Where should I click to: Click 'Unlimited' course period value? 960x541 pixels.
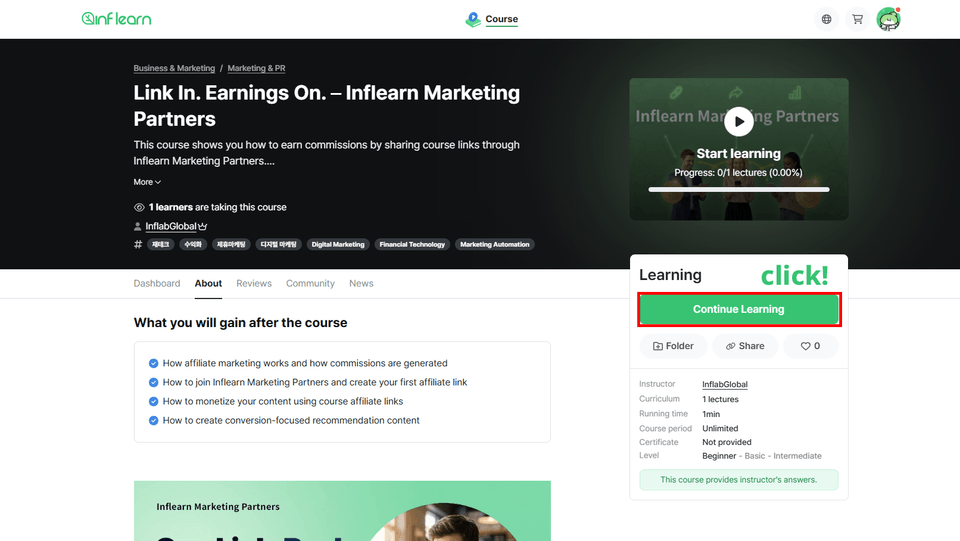click(720, 428)
